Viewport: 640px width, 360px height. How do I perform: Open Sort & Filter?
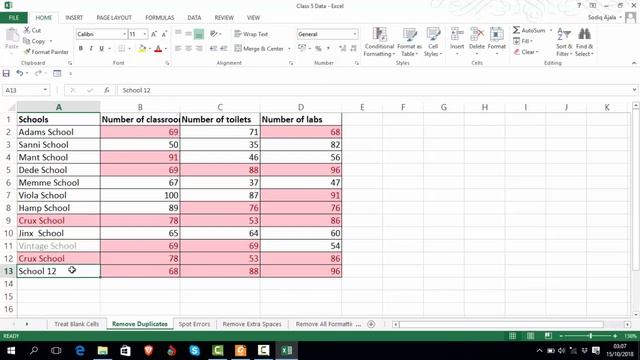click(x=564, y=42)
